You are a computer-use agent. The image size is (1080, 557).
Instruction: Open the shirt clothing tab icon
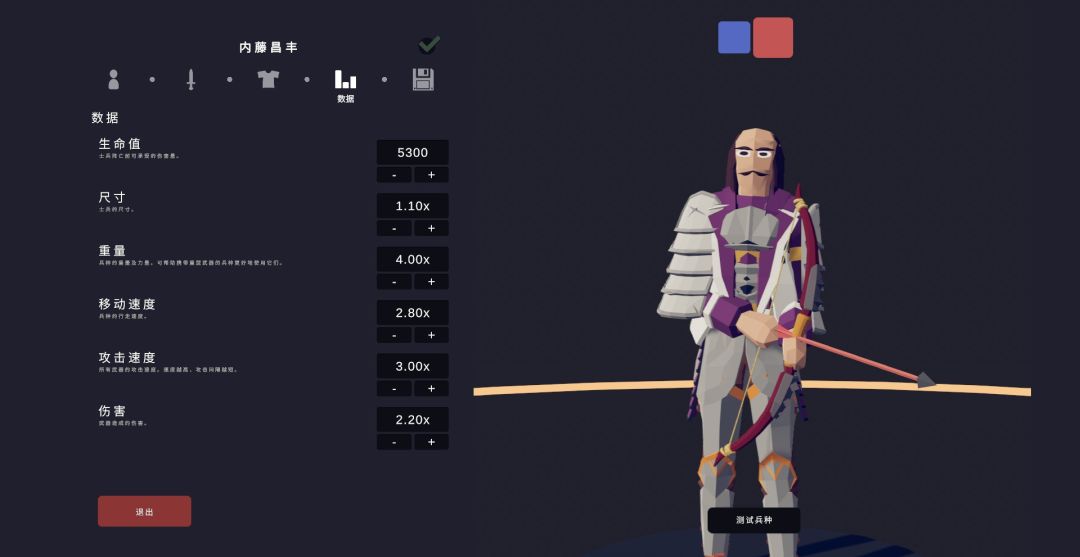[268, 78]
